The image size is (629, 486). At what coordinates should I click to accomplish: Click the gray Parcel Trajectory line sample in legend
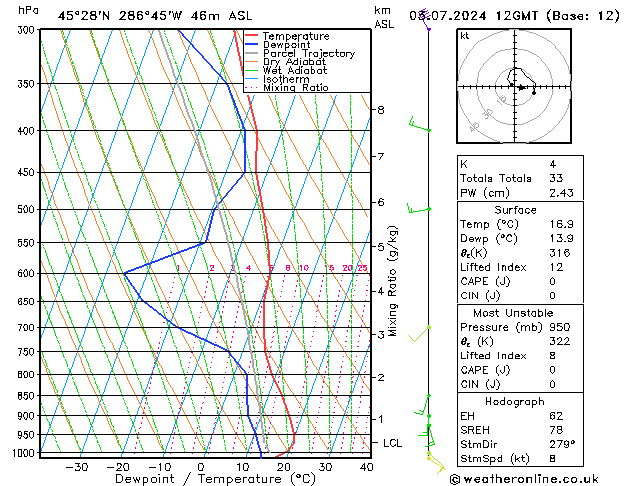click(251, 53)
